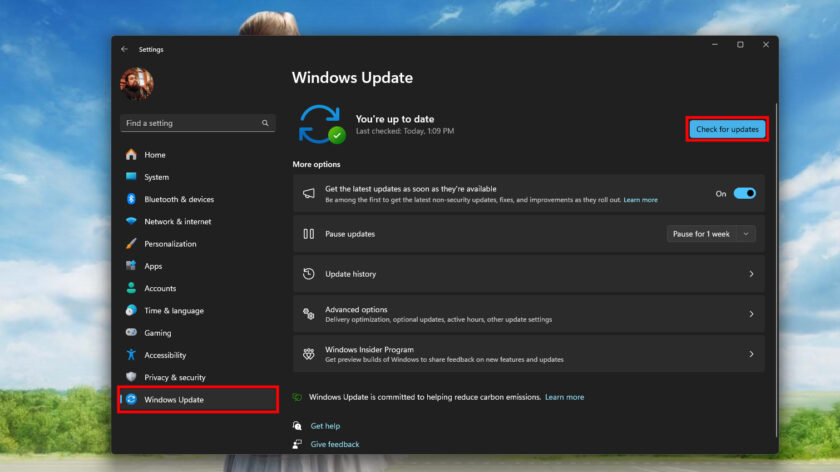
Task: Click the Bluetooth icon in sidebar
Action: (131, 199)
